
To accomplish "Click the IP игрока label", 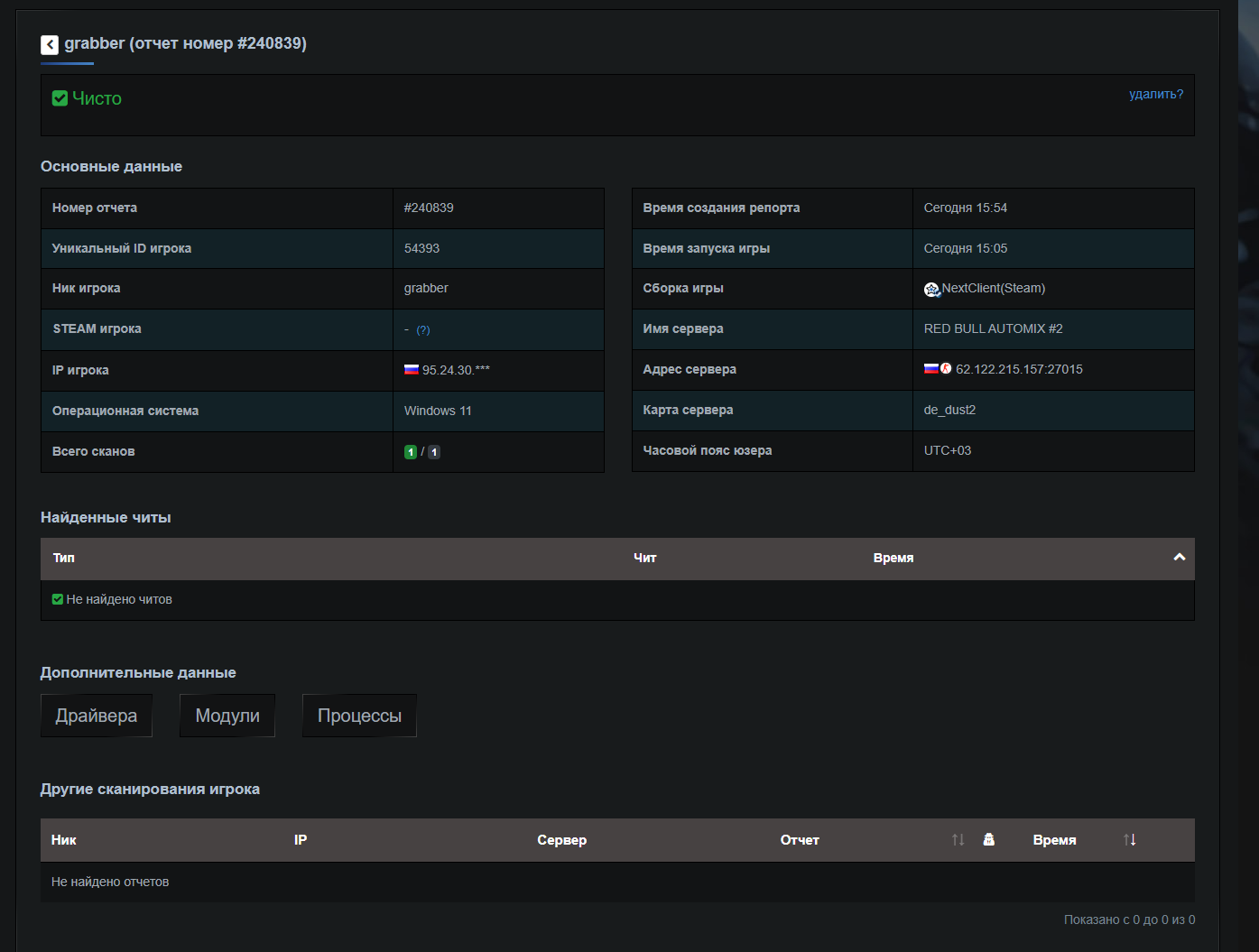I will [80, 370].
